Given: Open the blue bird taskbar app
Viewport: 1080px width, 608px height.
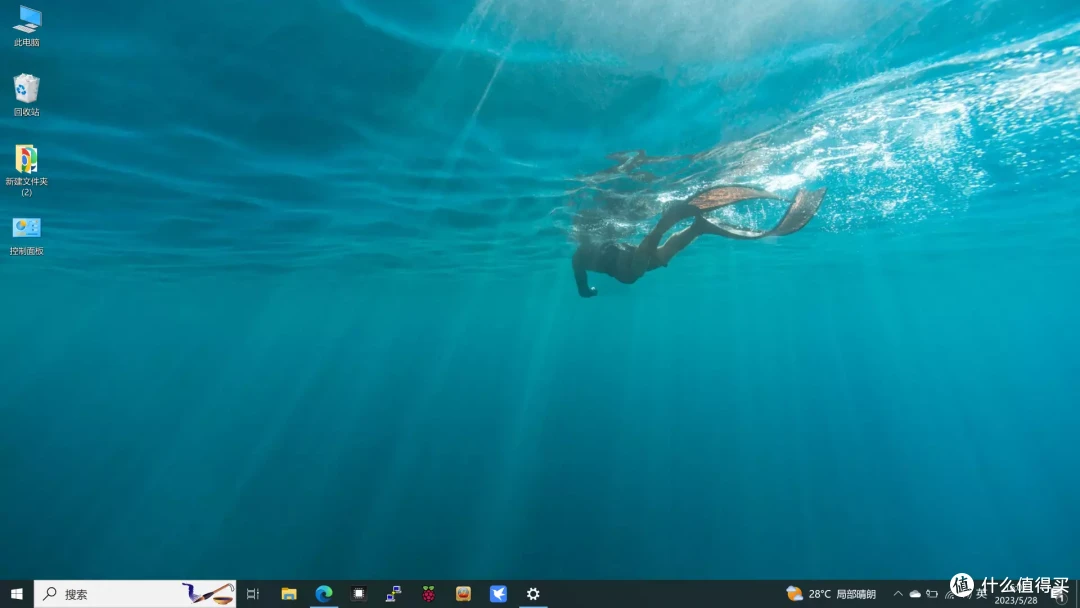Looking at the screenshot, I should pos(498,594).
